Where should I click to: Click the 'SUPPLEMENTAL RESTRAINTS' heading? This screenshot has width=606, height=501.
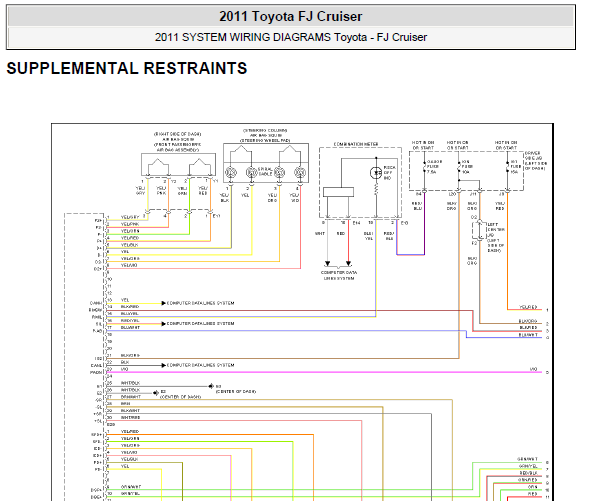click(127, 68)
